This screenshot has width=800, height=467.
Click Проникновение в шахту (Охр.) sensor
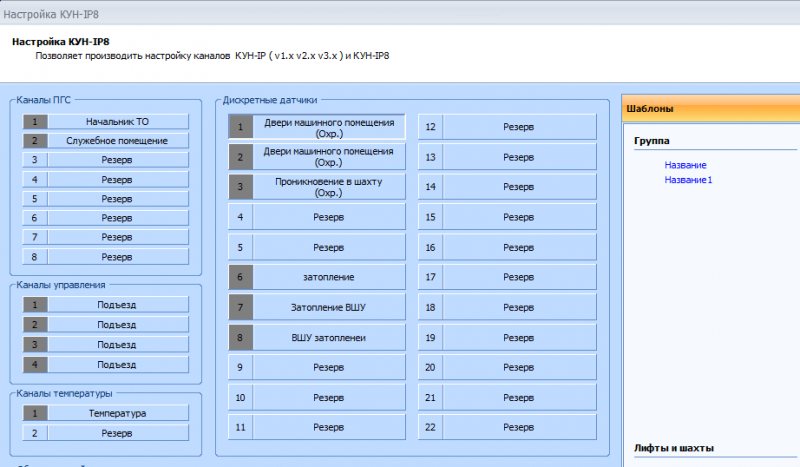pos(329,187)
